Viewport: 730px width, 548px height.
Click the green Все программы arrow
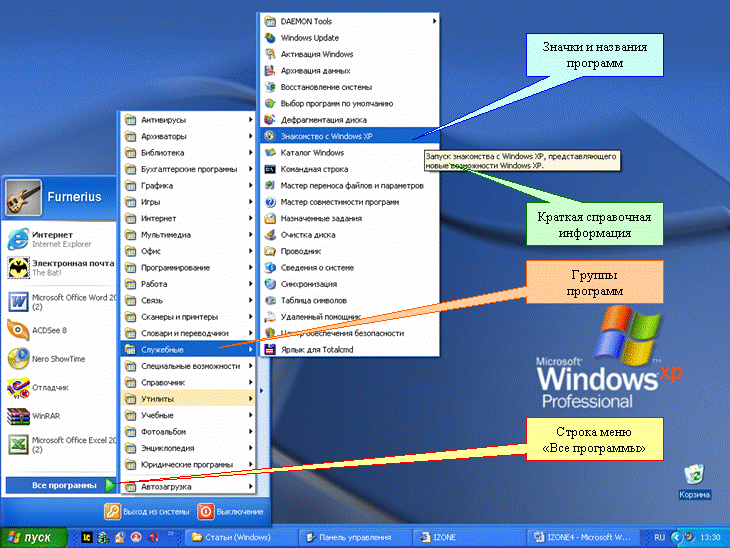pyautogui.click(x=110, y=485)
